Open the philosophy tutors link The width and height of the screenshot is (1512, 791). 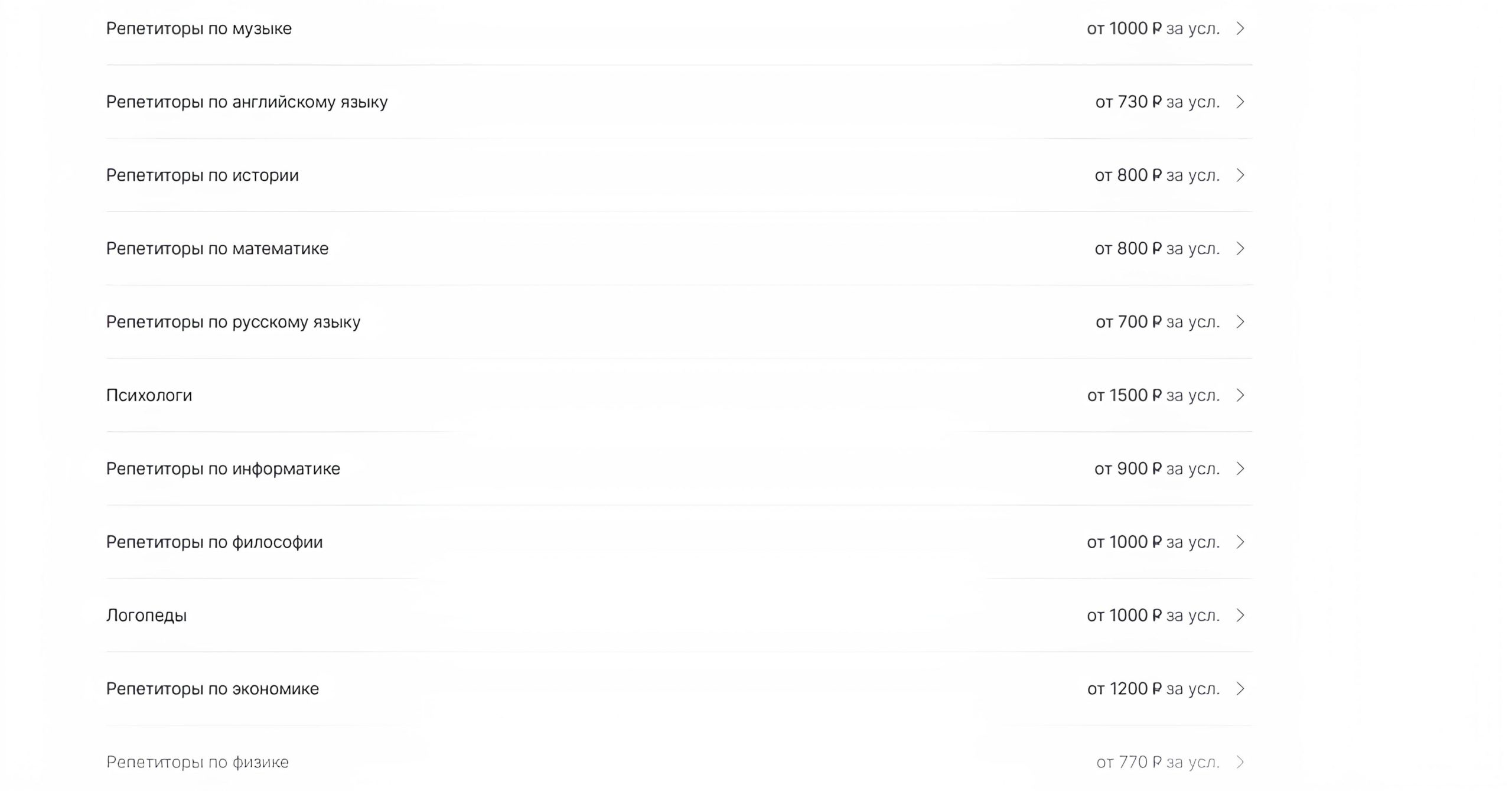tap(214, 542)
